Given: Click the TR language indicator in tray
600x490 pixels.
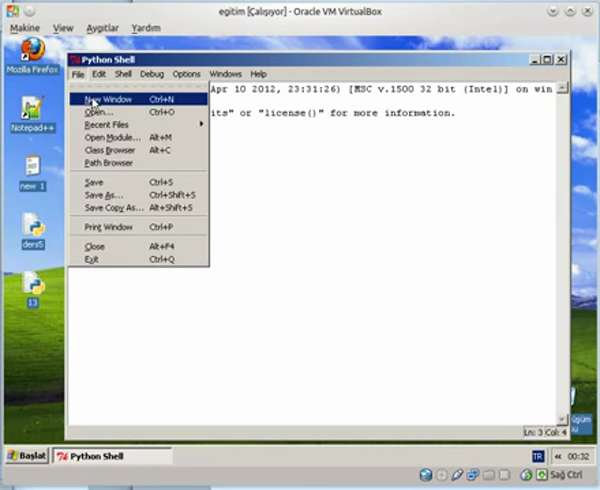Looking at the screenshot, I should pos(538,456).
